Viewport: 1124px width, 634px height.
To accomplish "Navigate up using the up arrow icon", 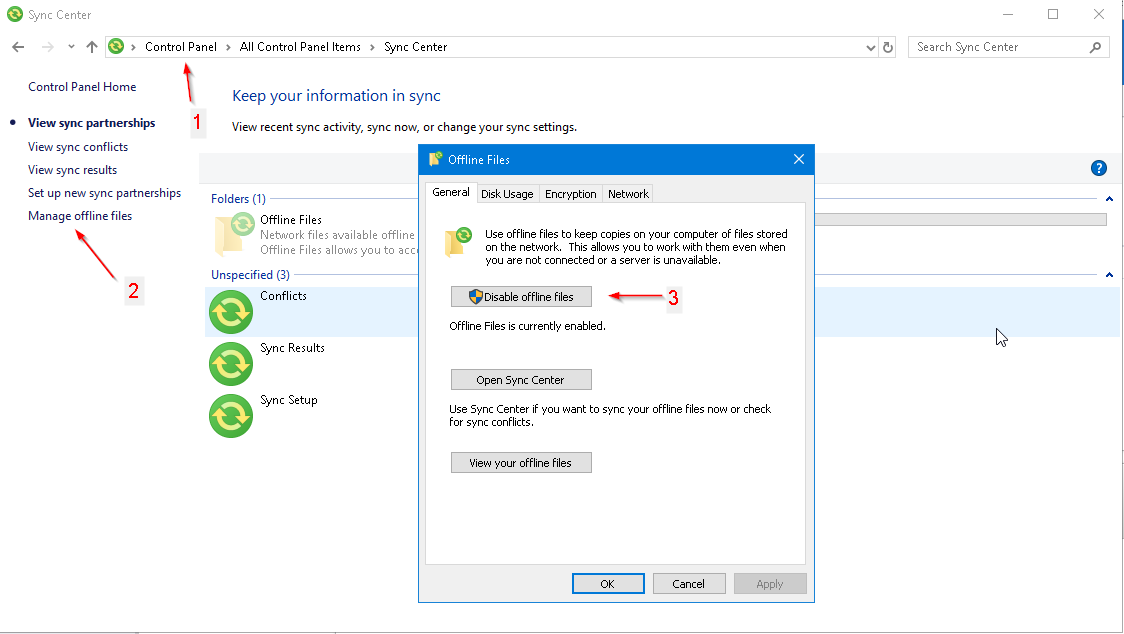I will 91,46.
